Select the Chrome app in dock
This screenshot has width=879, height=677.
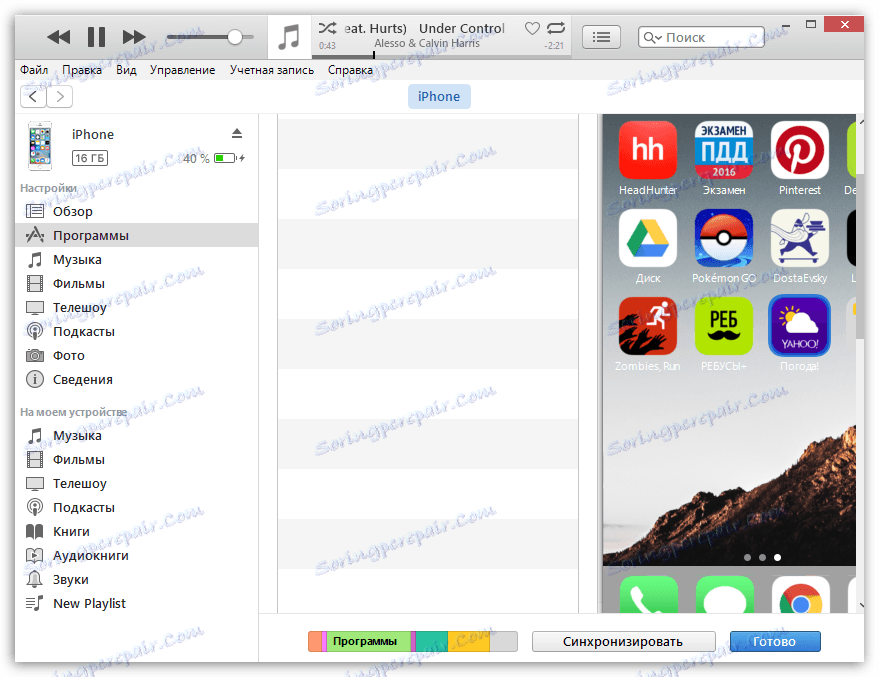[801, 594]
